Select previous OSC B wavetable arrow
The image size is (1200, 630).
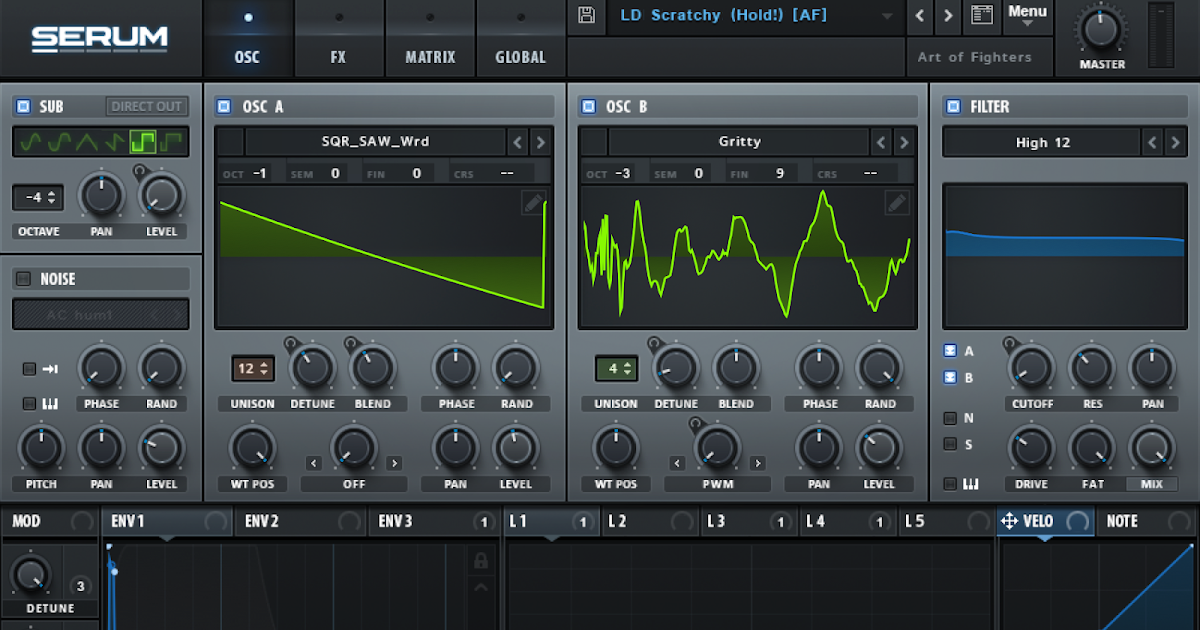tap(881, 142)
